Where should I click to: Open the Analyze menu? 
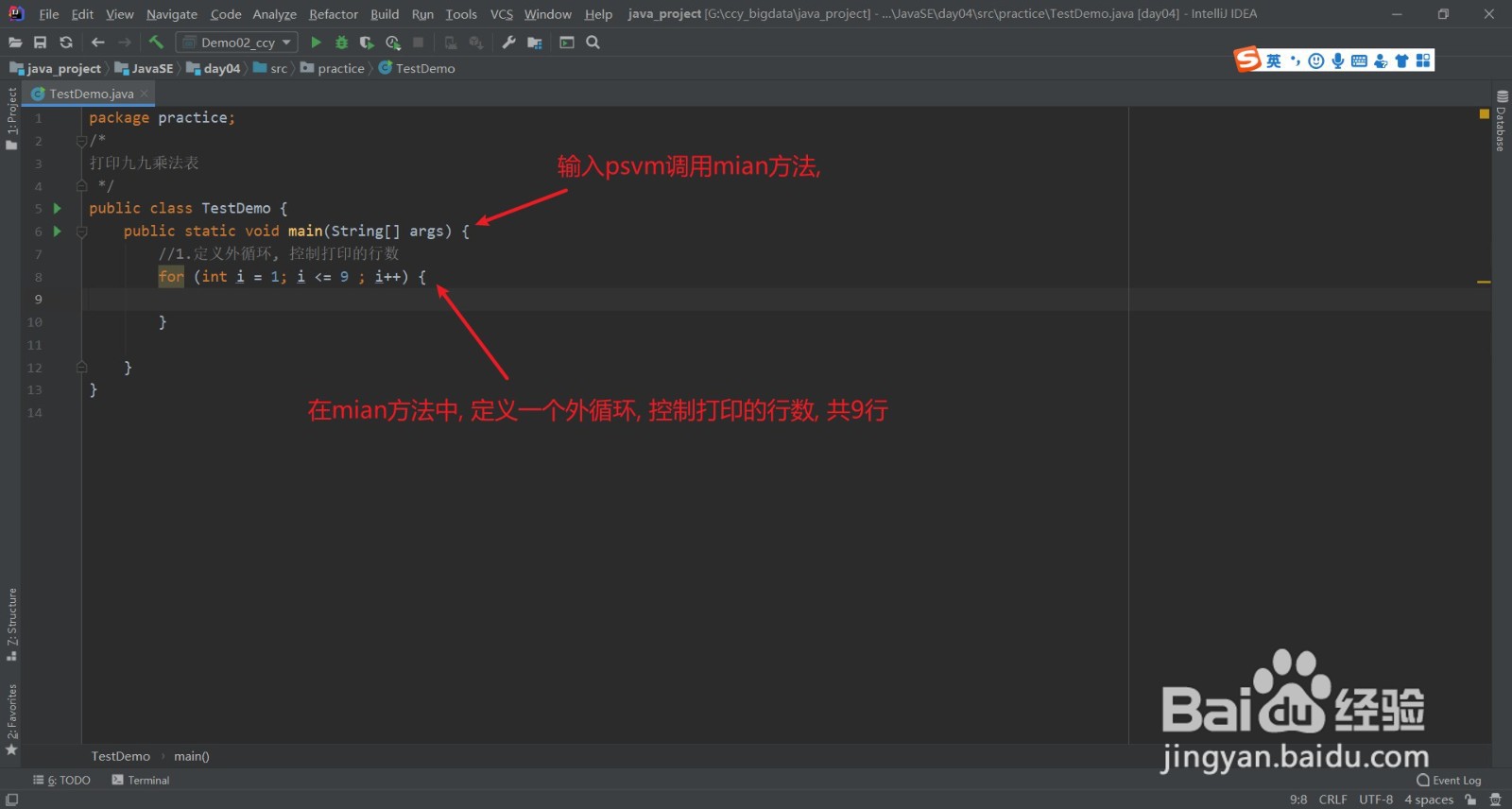274,14
